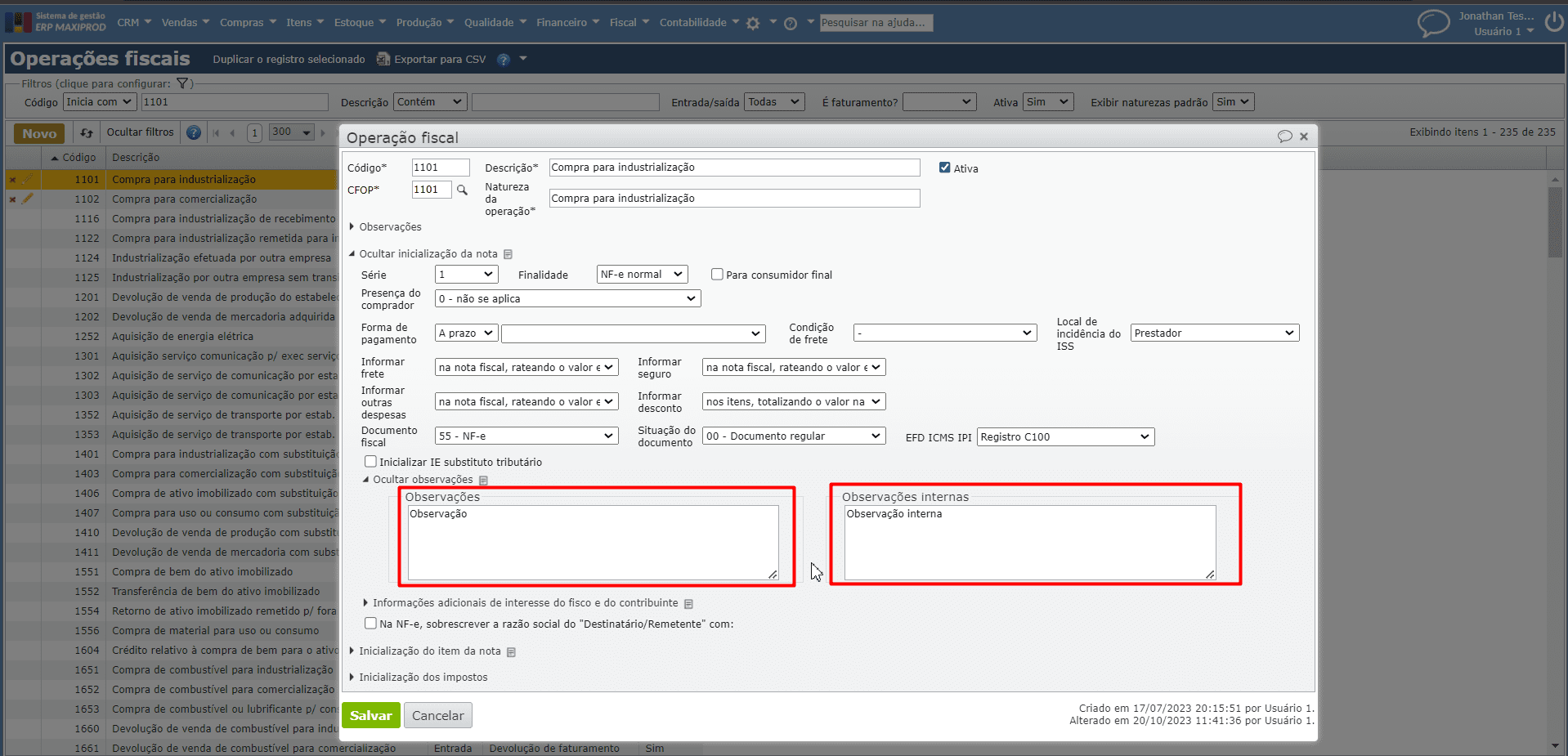Collapse Ocultar inicialização da nota section

point(423,254)
